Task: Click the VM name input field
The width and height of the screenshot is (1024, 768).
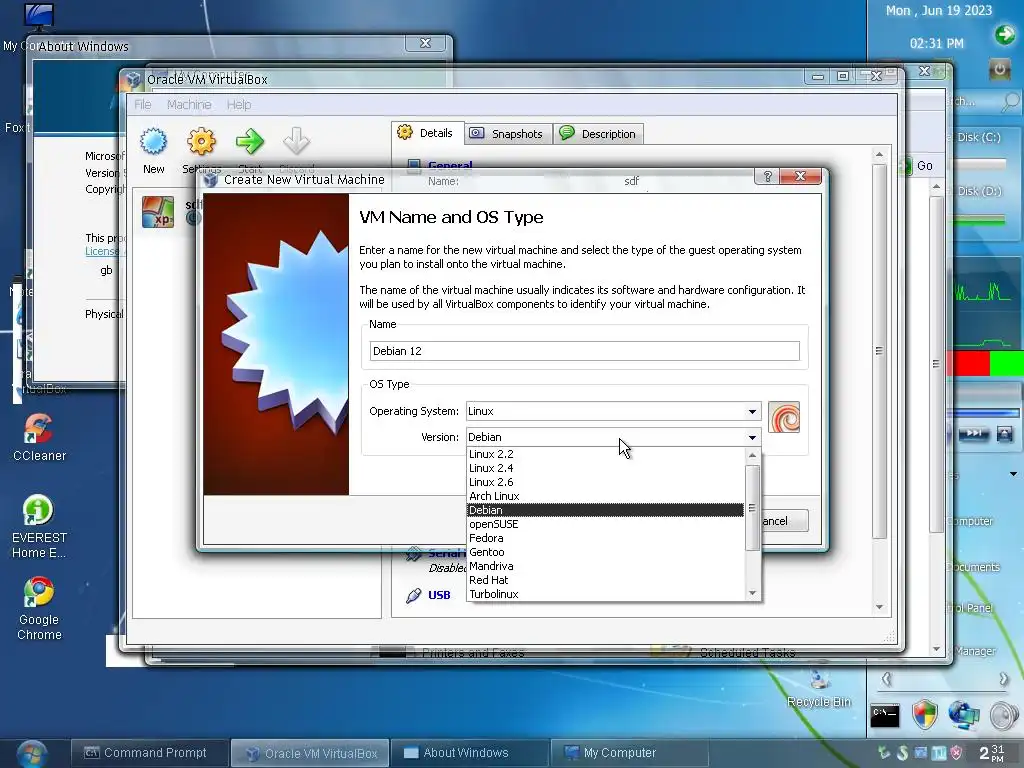Action: (x=584, y=351)
